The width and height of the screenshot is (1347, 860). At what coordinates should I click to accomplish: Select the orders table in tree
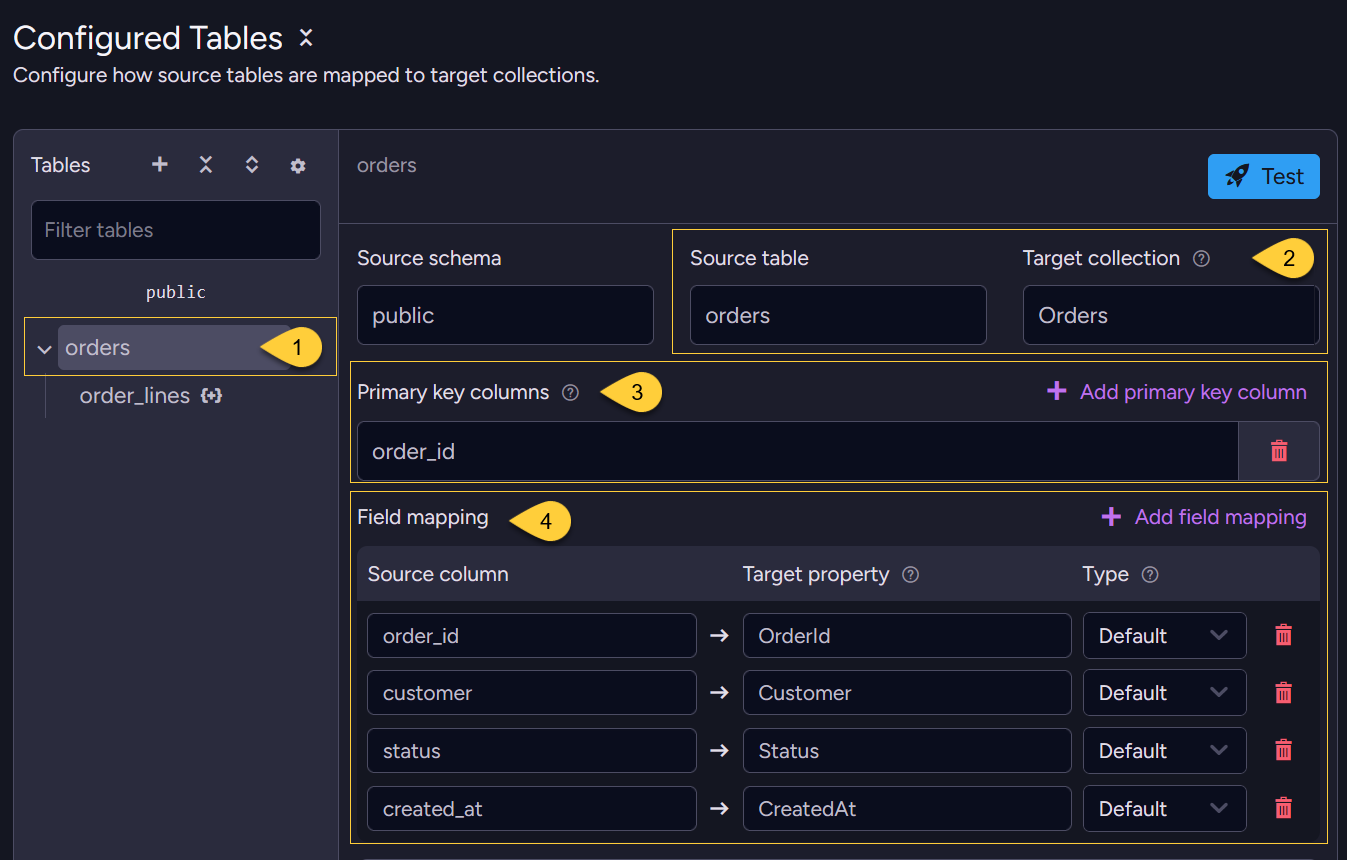(x=174, y=348)
